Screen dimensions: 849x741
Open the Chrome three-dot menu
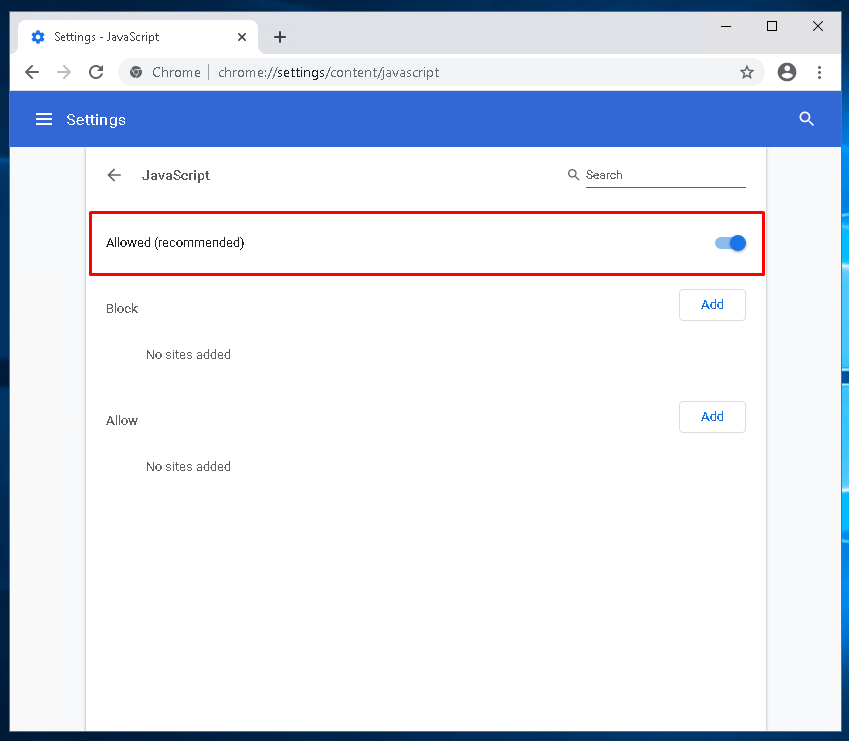819,72
